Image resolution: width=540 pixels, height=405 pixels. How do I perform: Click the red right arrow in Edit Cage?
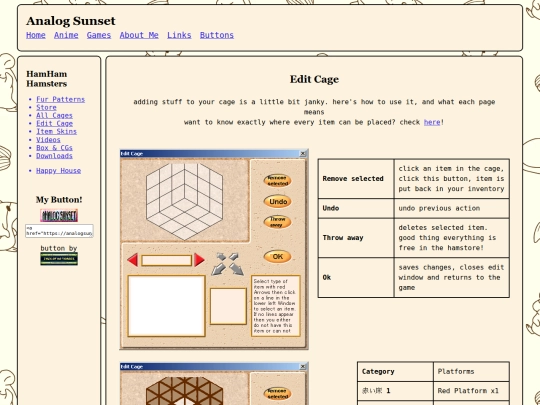coord(199,260)
